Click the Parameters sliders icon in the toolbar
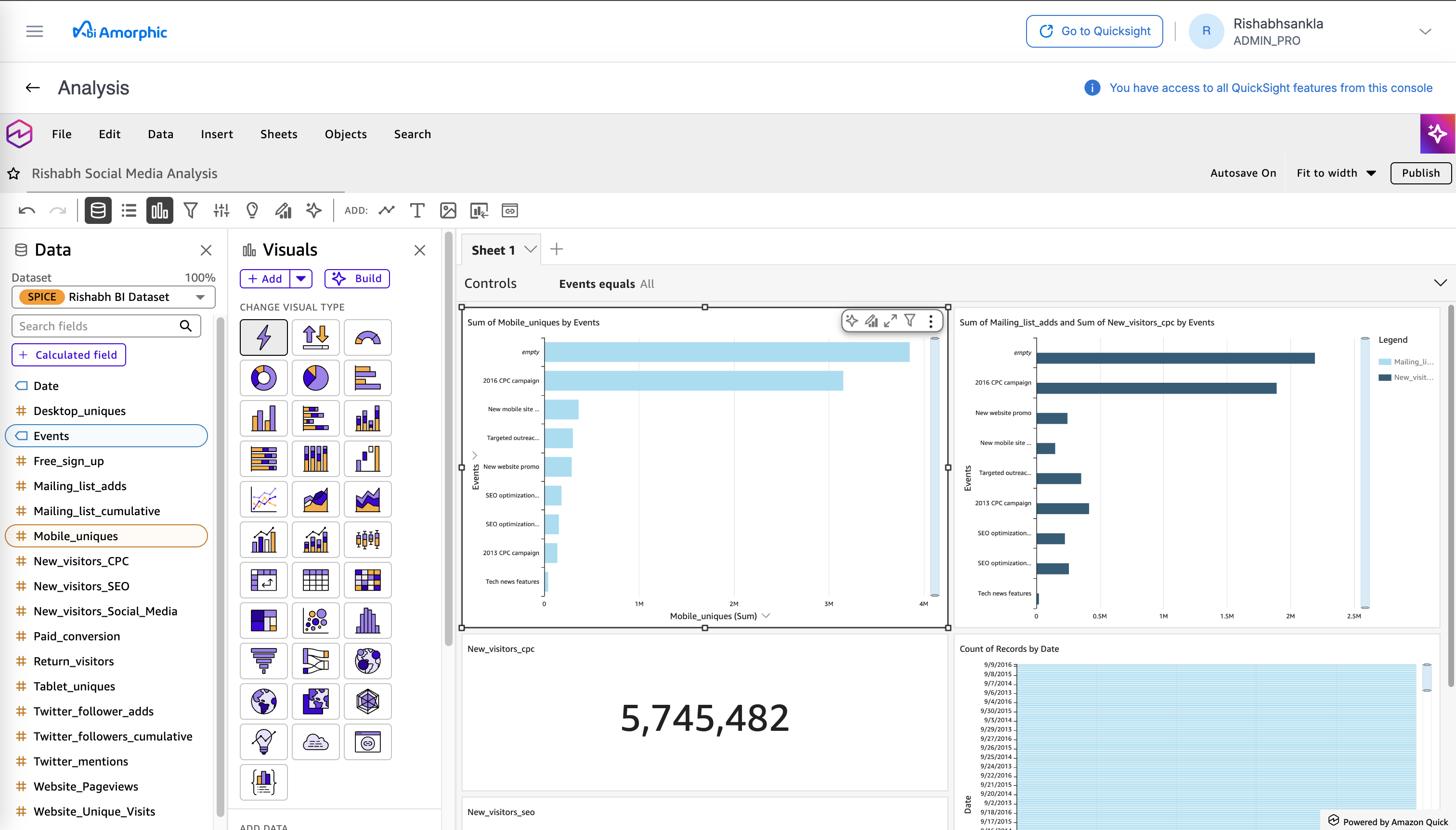Image resolution: width=1456 pixels, height=830 pixels. click(221, 210)
